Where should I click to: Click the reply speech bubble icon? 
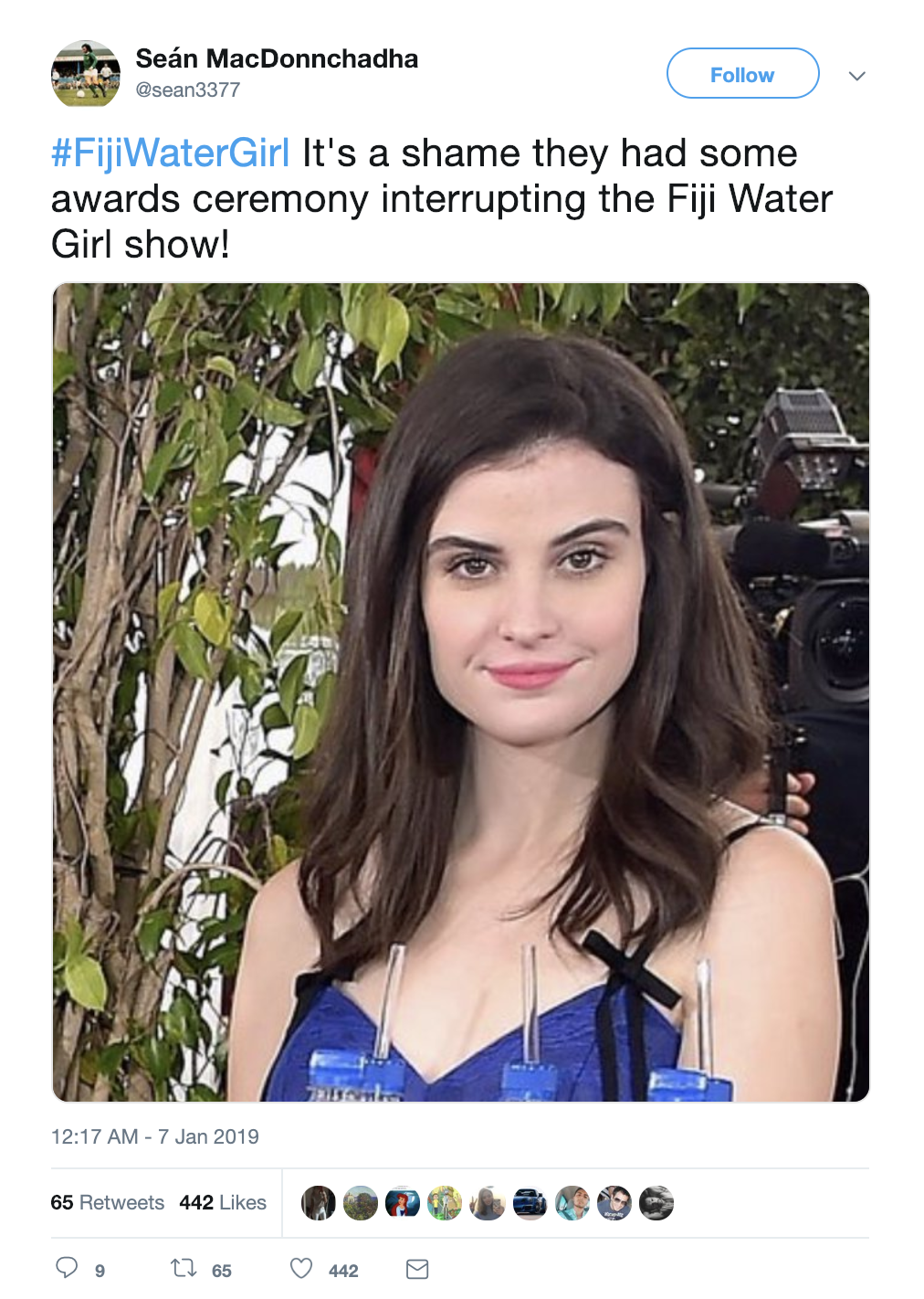[x=67, y=1268]
